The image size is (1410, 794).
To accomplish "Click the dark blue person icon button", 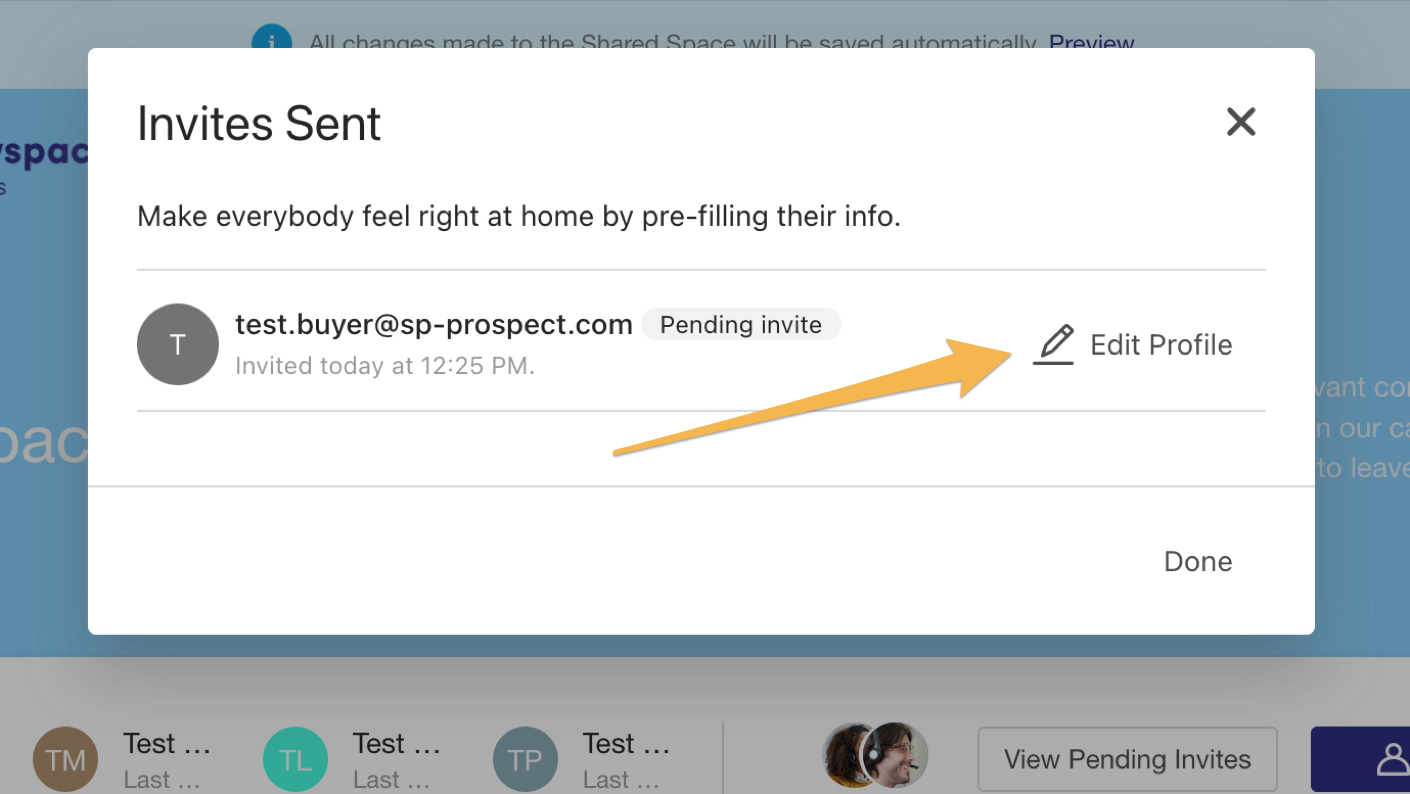I will pos(1361,759).
